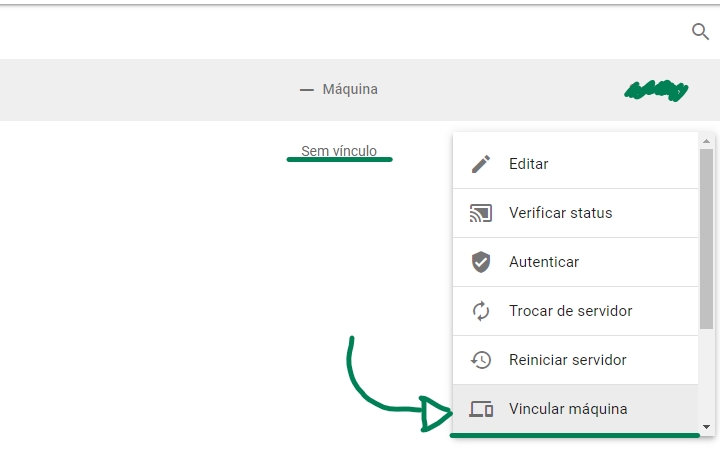The width and height of the screenshot is (720, 460).
Task: Click the devices icon for Vincular máquina
Action: [x=481, y=409]
